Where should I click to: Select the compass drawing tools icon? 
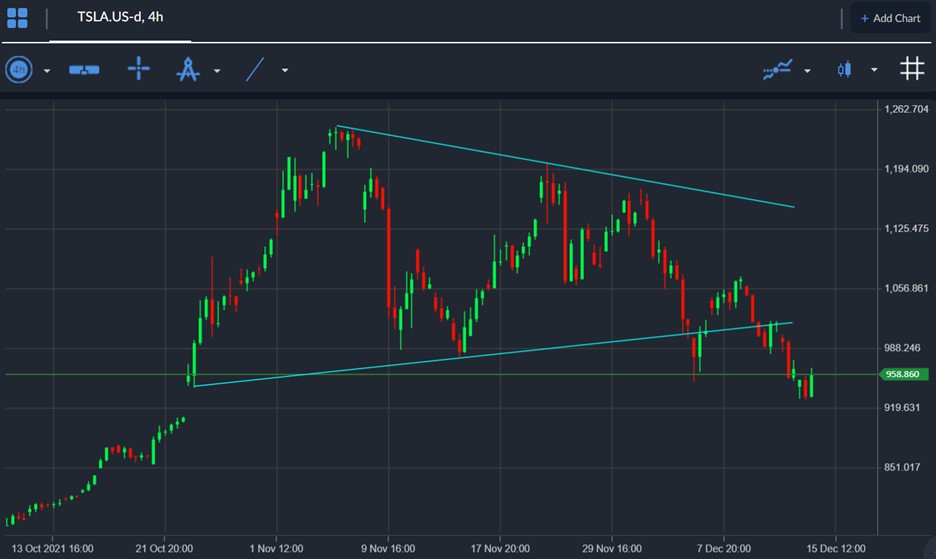tap(188, 69)
